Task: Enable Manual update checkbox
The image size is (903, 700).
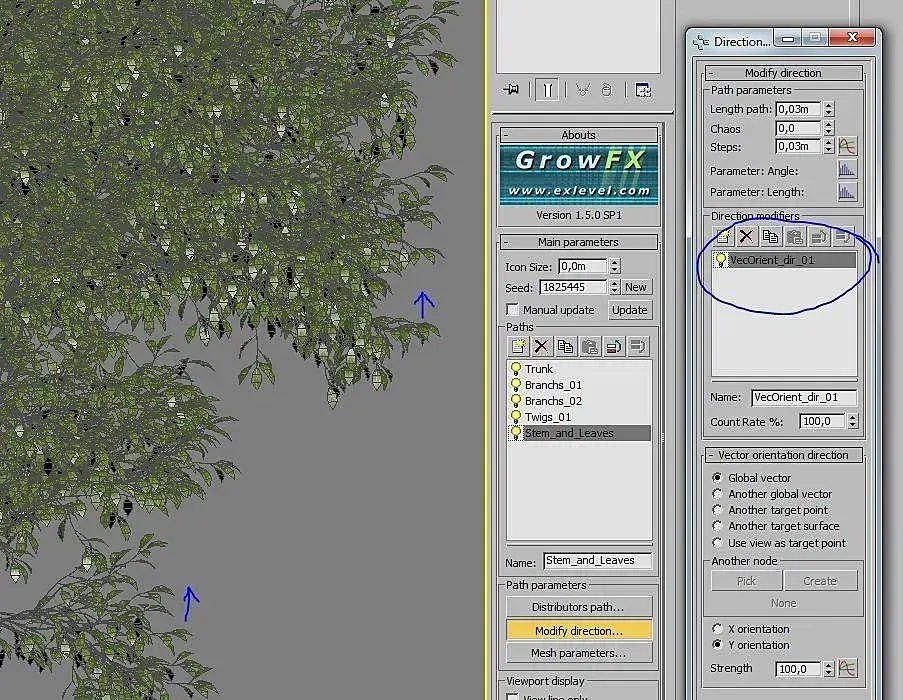Action: click(512, 310)
